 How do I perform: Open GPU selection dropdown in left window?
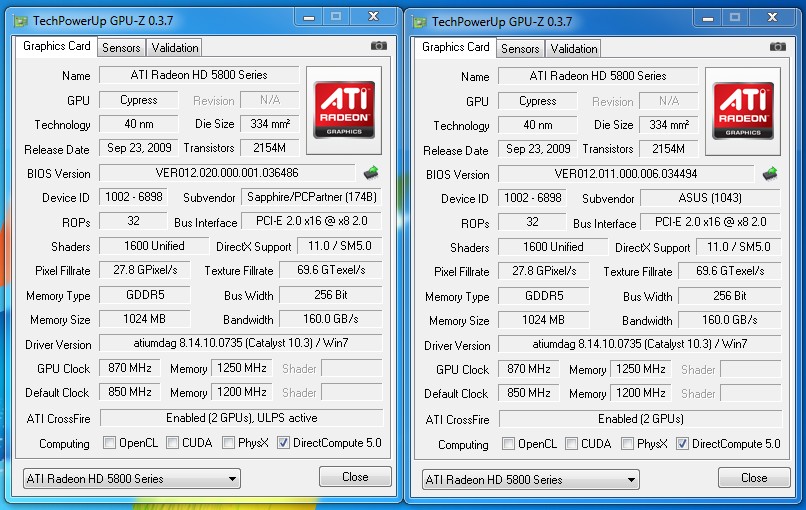(132, 479)
